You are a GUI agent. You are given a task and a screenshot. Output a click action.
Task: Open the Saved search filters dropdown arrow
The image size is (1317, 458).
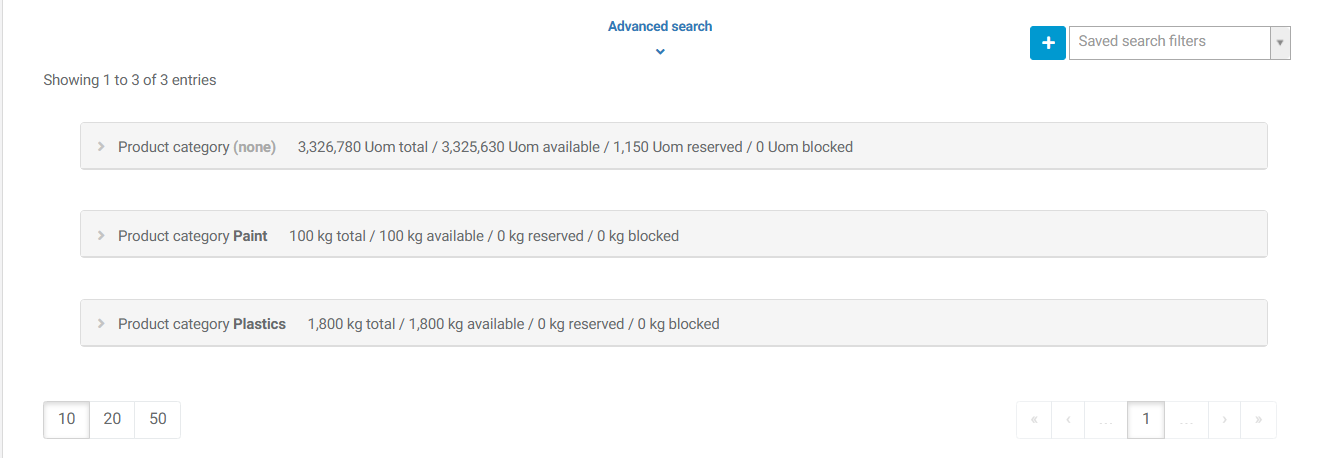[1280, 43]
